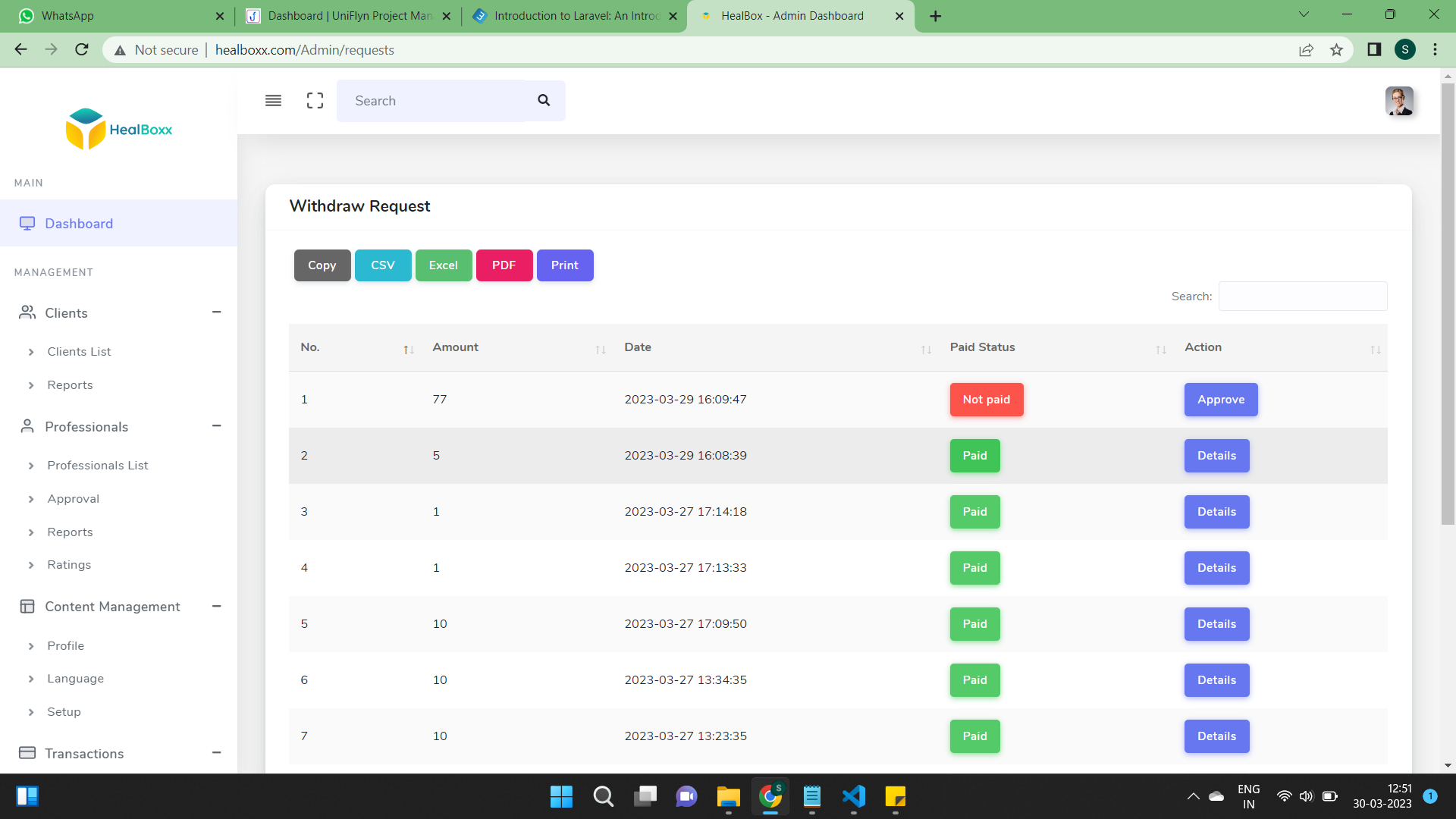Click the search magnifier icon

pyautogui.click(x=544, y=100)
